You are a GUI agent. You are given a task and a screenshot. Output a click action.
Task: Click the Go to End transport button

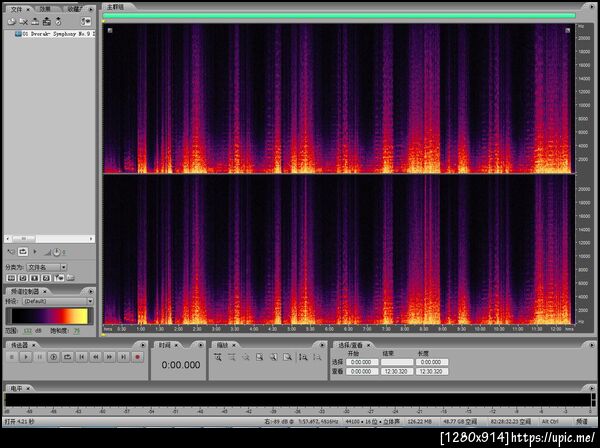tap(123, 356)
